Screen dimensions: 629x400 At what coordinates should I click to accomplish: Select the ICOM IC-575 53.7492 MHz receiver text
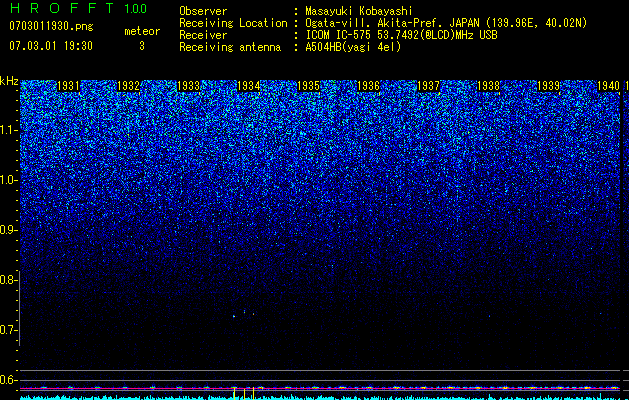(401, 35)
